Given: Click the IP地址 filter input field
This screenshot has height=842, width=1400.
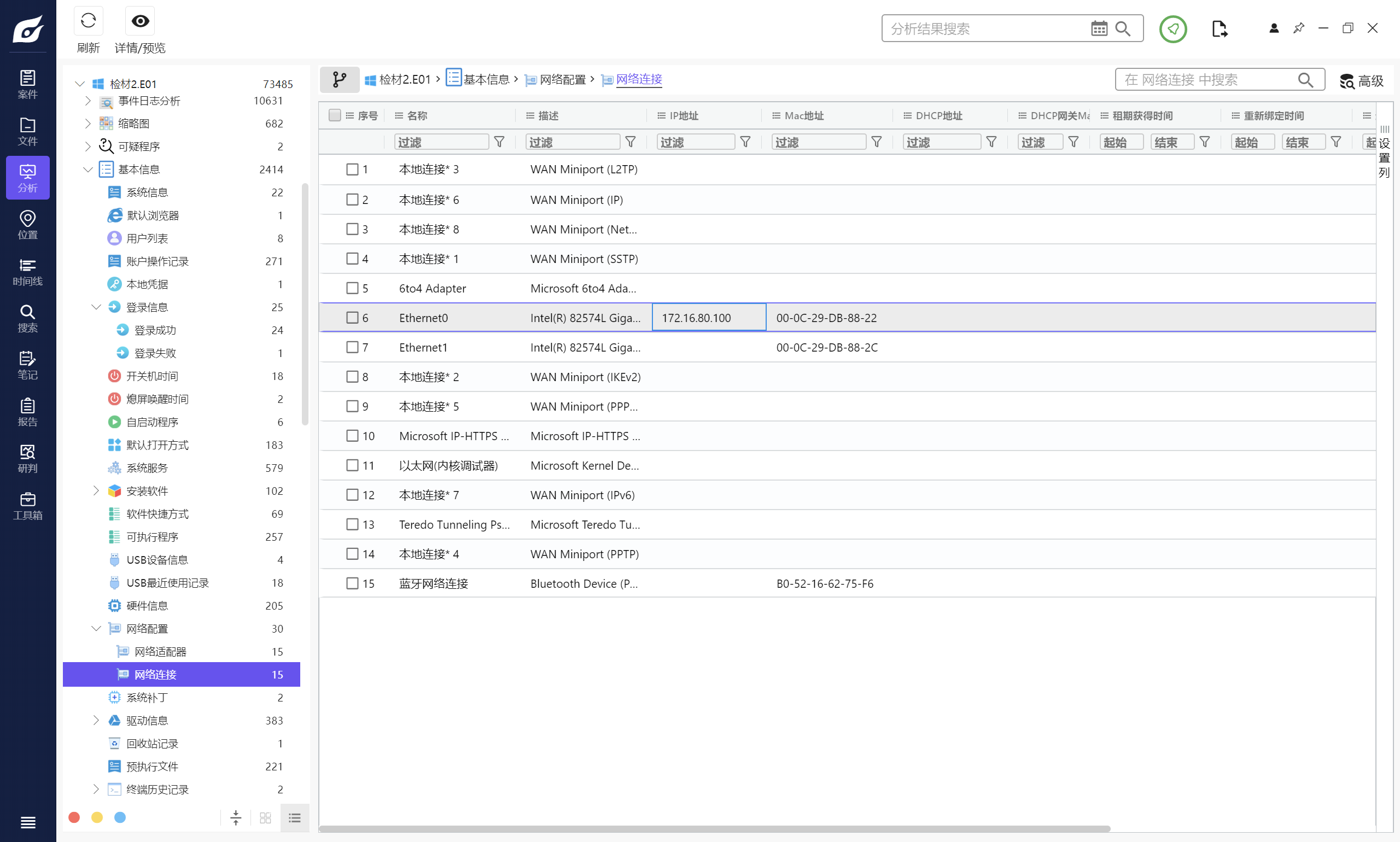Looking at the screenshot, I should click(x=696, y=142).
